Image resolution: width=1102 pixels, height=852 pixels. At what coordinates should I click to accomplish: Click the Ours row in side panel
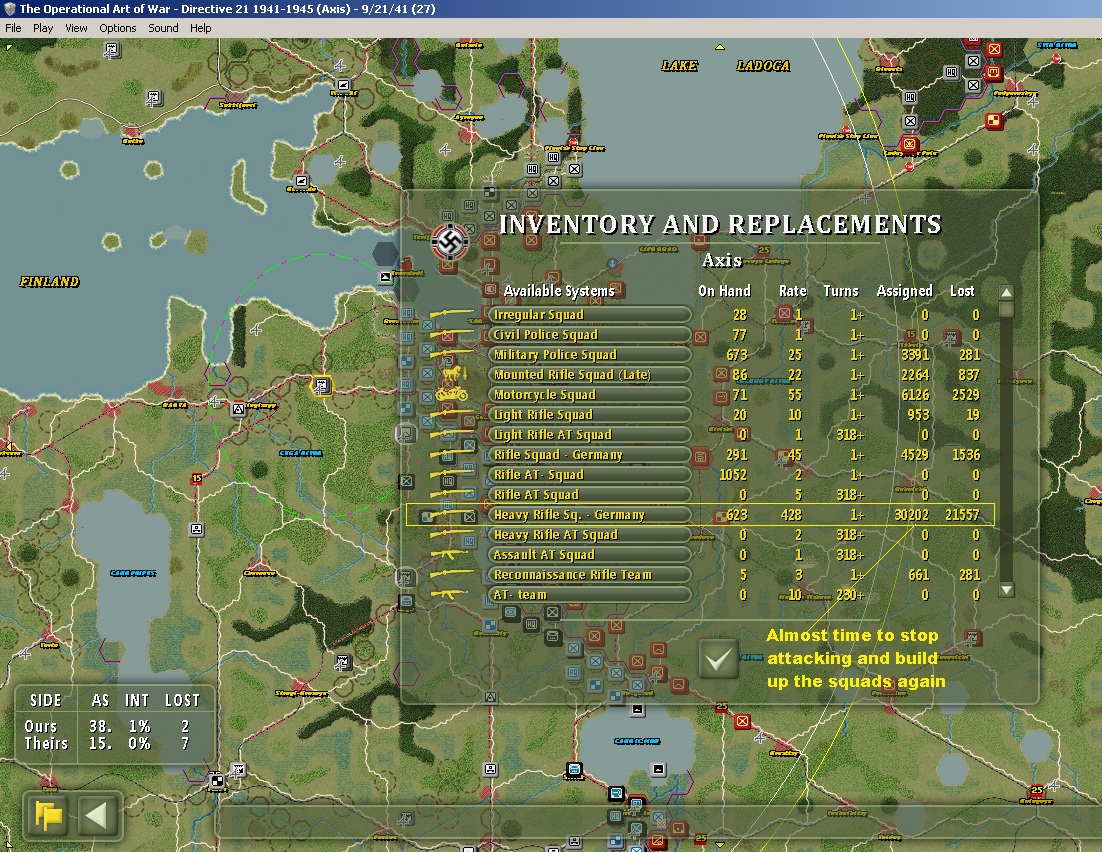[x=106, y=726]
